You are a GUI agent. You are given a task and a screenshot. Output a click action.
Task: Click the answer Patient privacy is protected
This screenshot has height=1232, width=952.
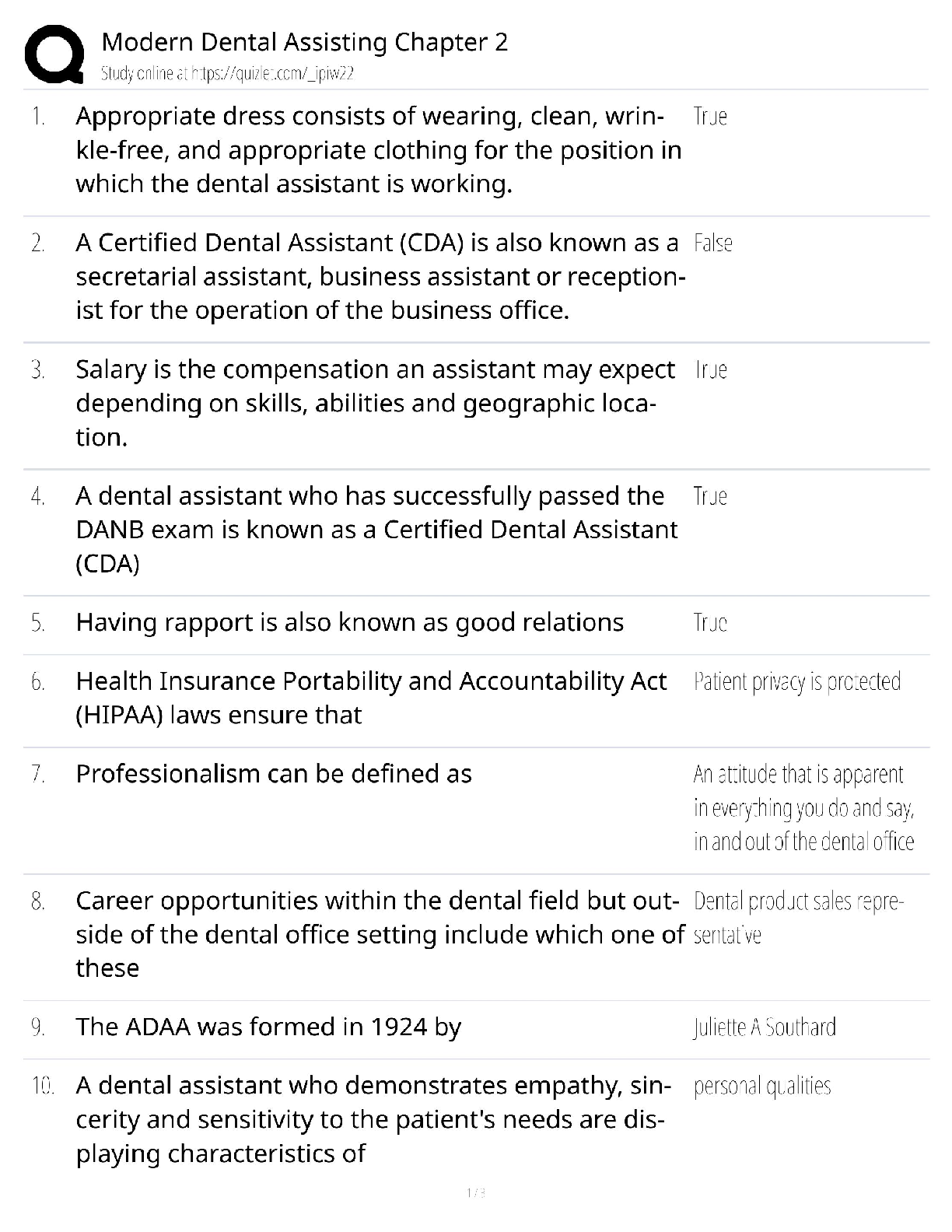[x=797, y=682]
